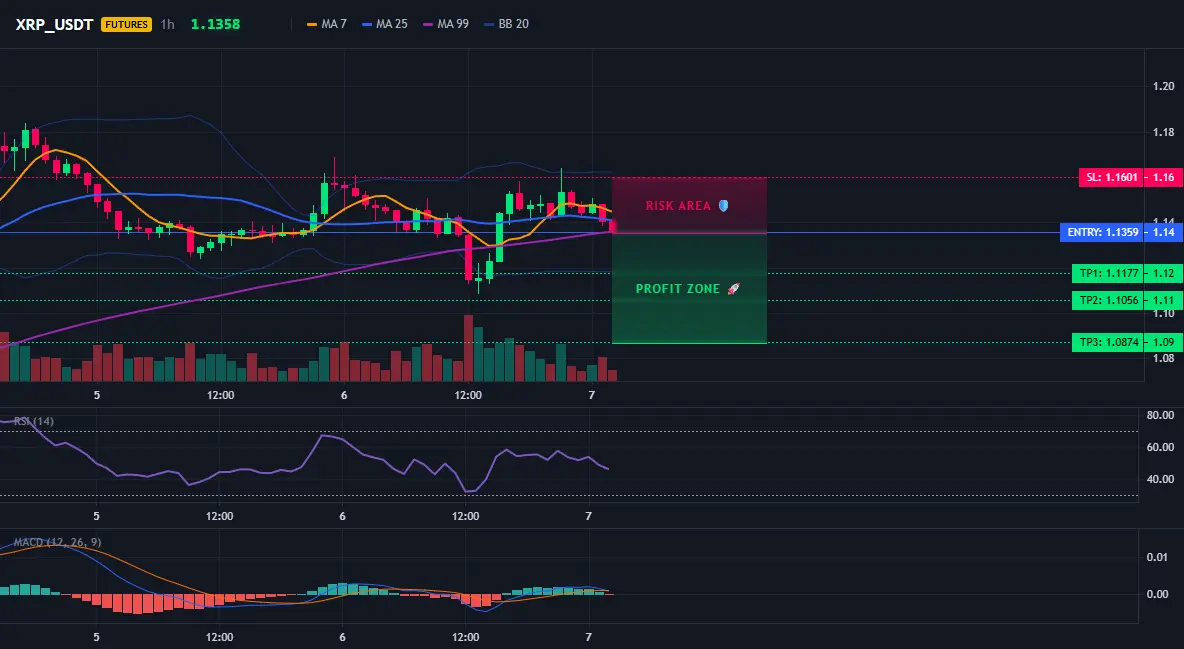Click the 80.00 RSI axis value
This screenshot has width=1184, height=649.
click(1160, 415)
